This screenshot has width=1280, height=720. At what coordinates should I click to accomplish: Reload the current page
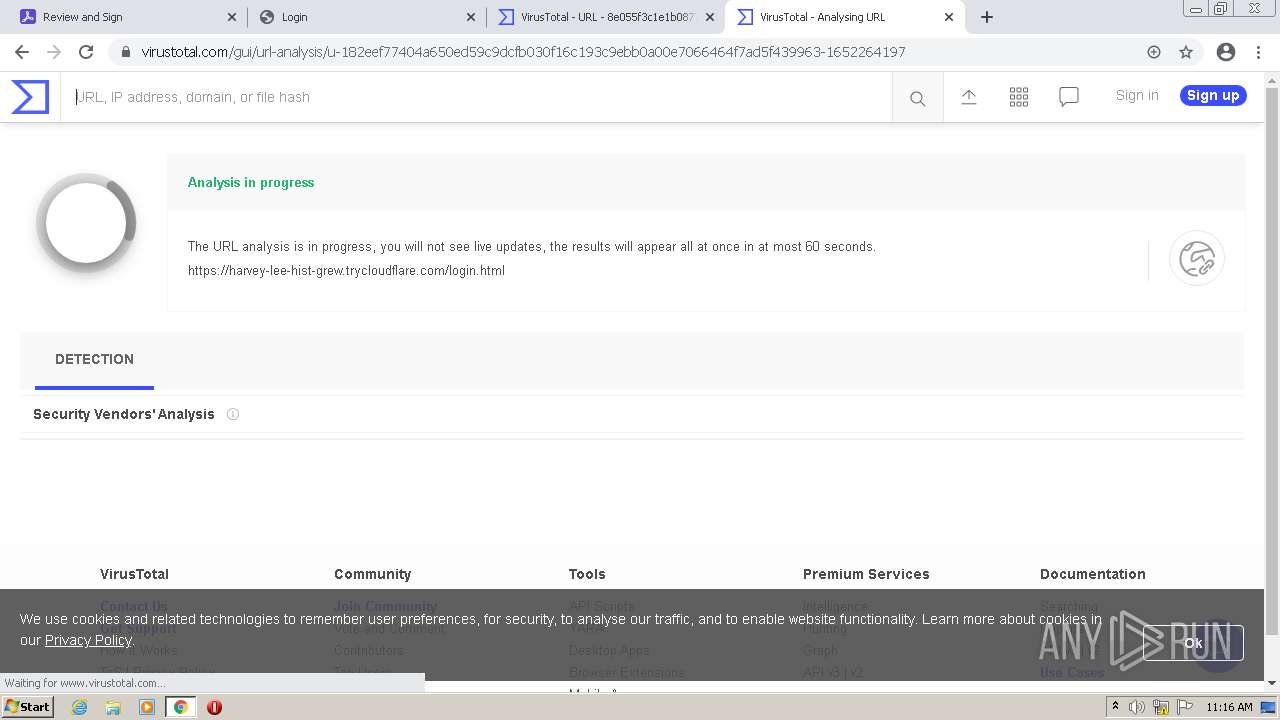[86, 52]
